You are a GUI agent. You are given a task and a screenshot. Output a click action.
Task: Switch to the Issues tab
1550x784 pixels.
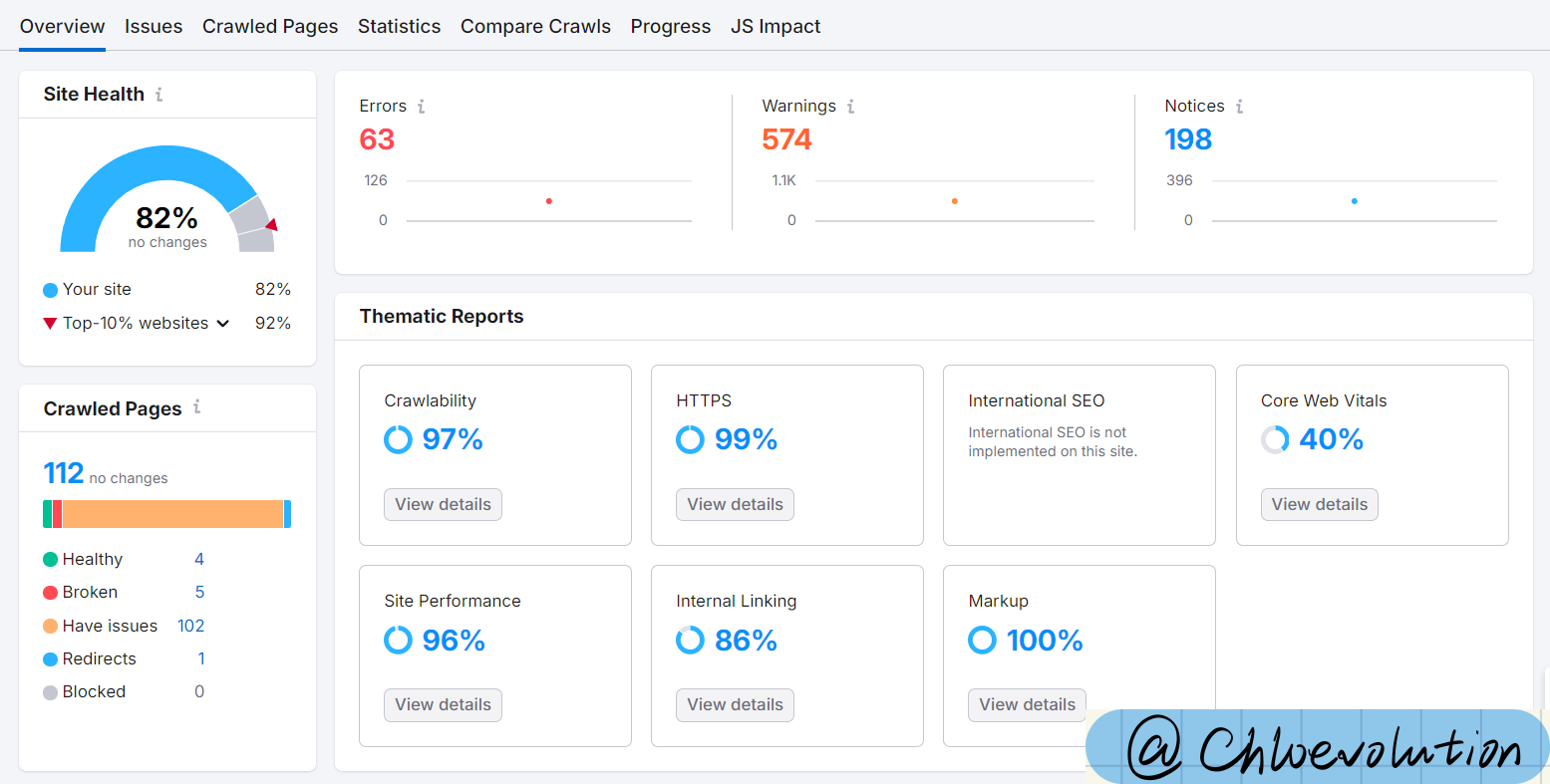pyautogui.click(x=154, y=27)
